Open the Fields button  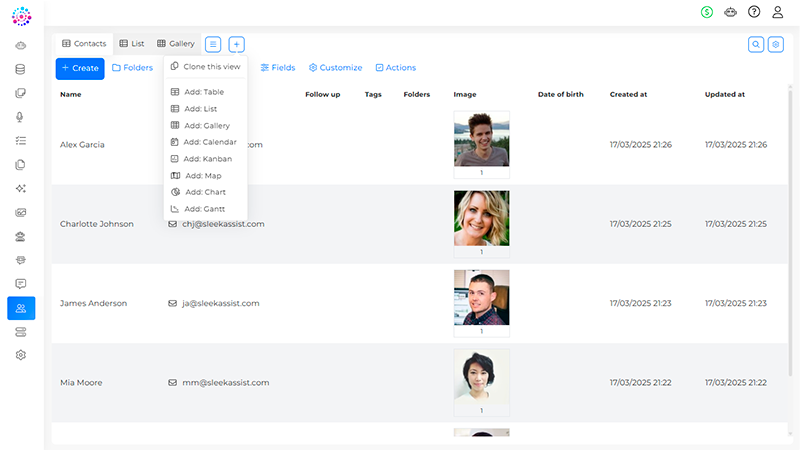pyautogui.click(x=278, y=68)
